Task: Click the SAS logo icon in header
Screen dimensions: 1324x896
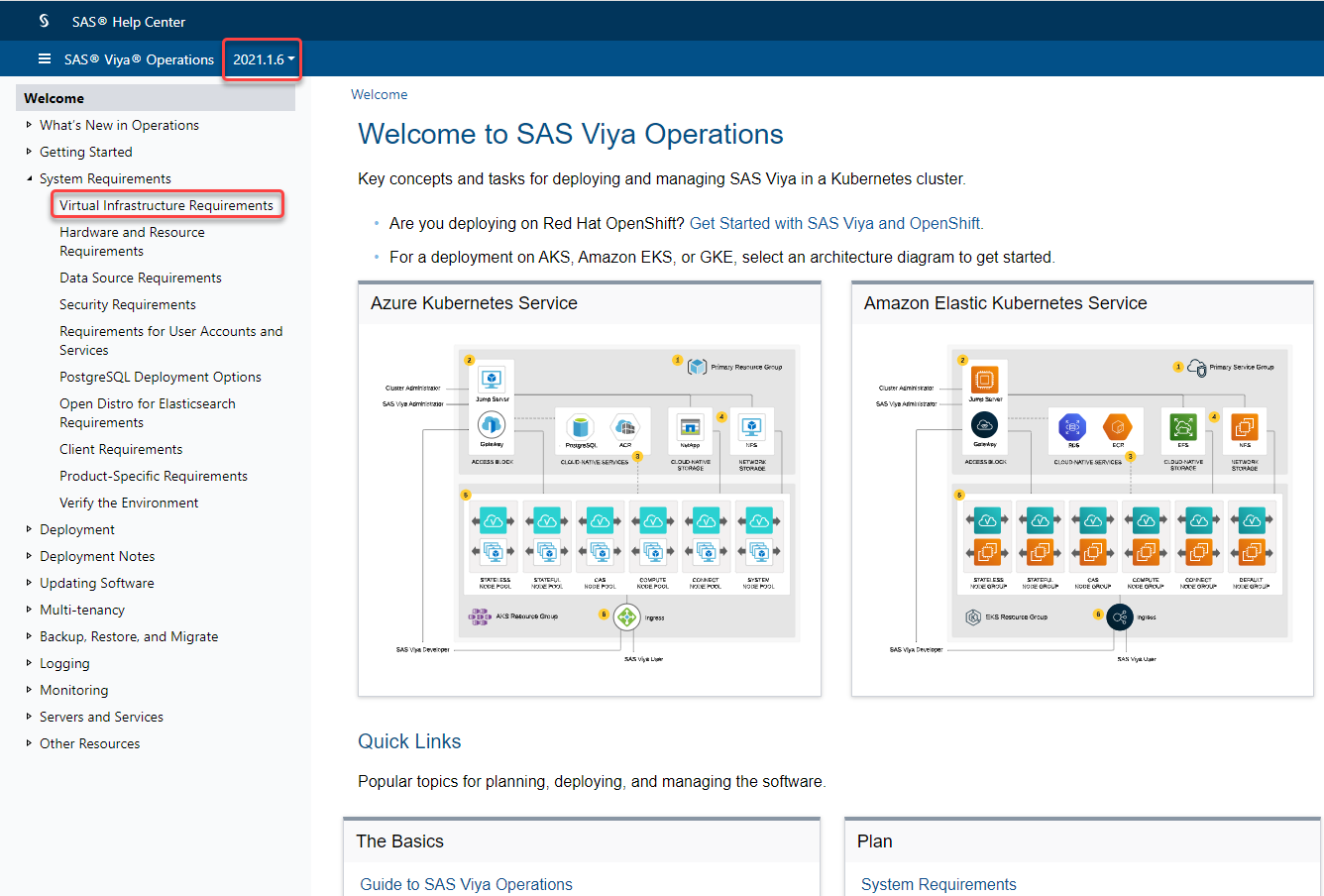Action: [x=44, y=21]
